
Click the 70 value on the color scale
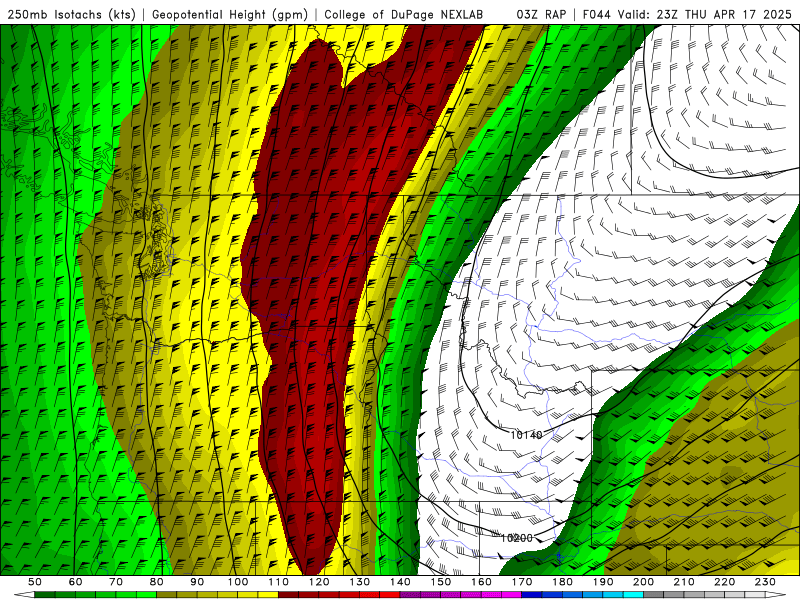point(116,582)
